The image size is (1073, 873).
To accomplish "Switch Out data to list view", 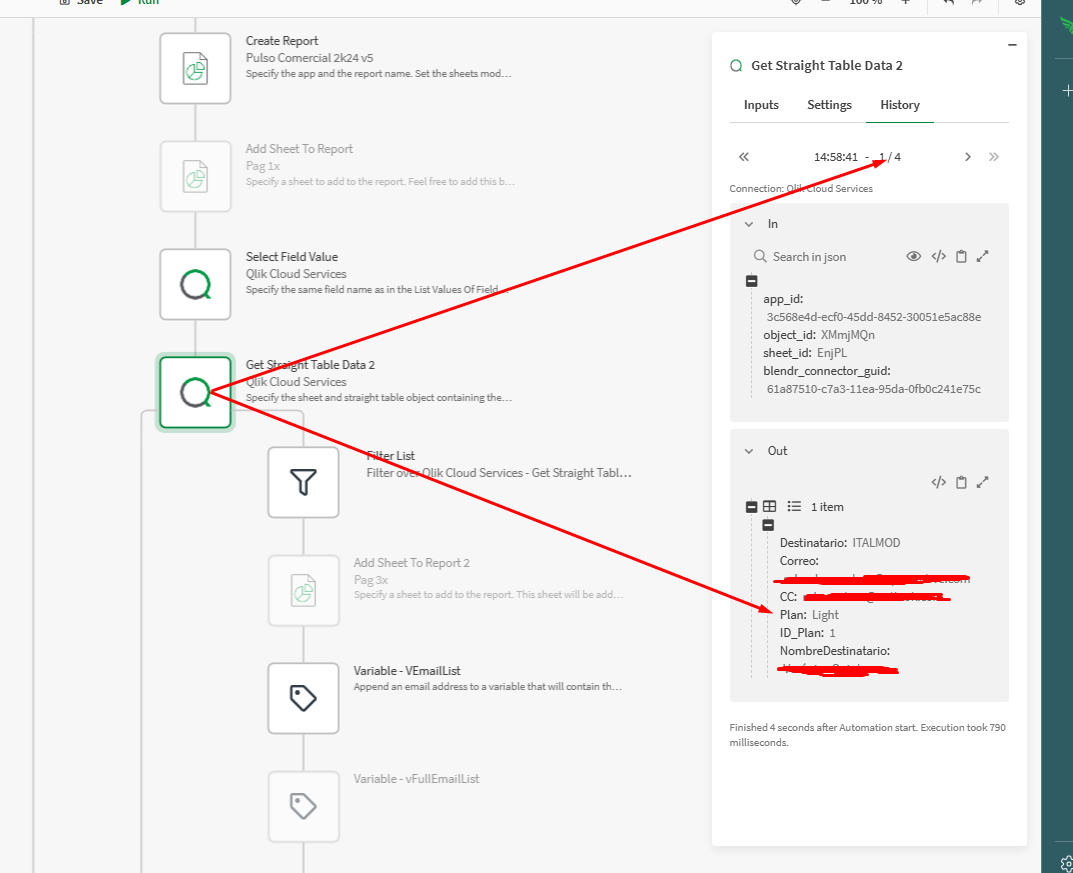I will coord(794,507).
